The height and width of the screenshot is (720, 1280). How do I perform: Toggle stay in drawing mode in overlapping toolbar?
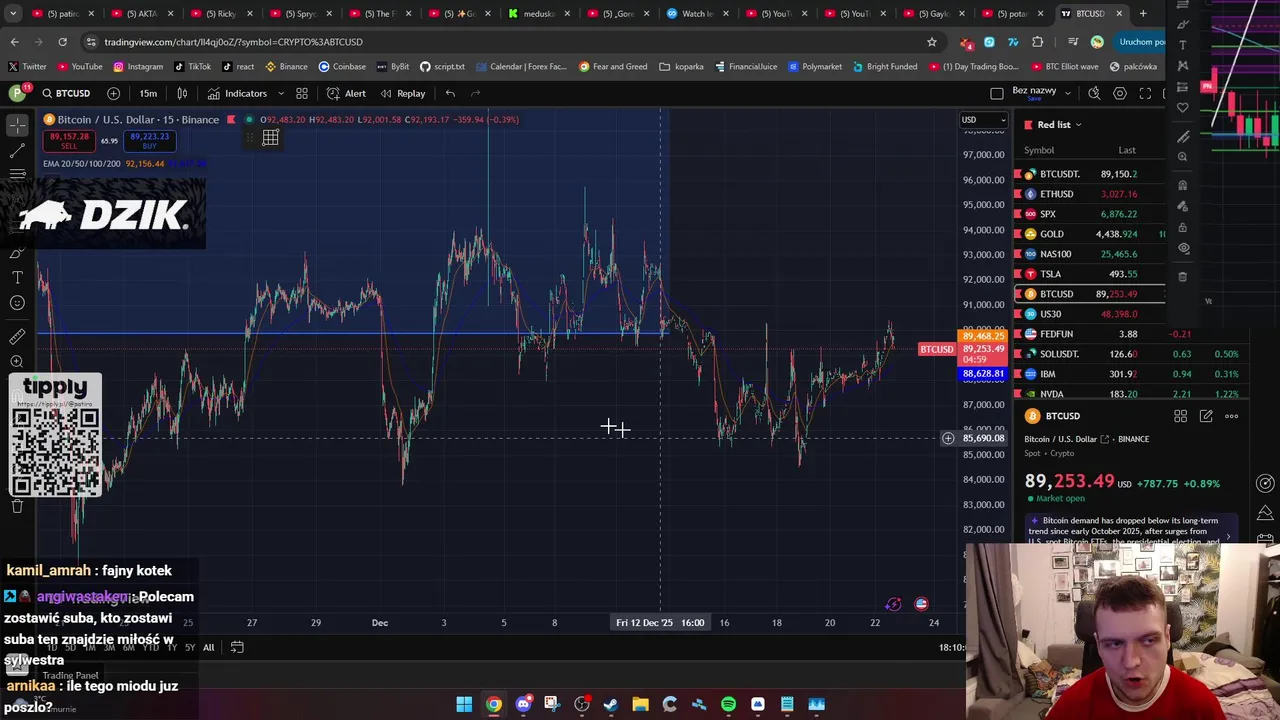click(x=1183, y=206)
